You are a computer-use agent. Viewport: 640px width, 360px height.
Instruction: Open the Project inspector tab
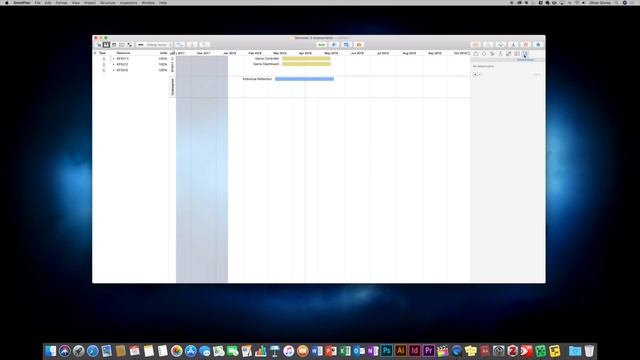tap(476, 53)
